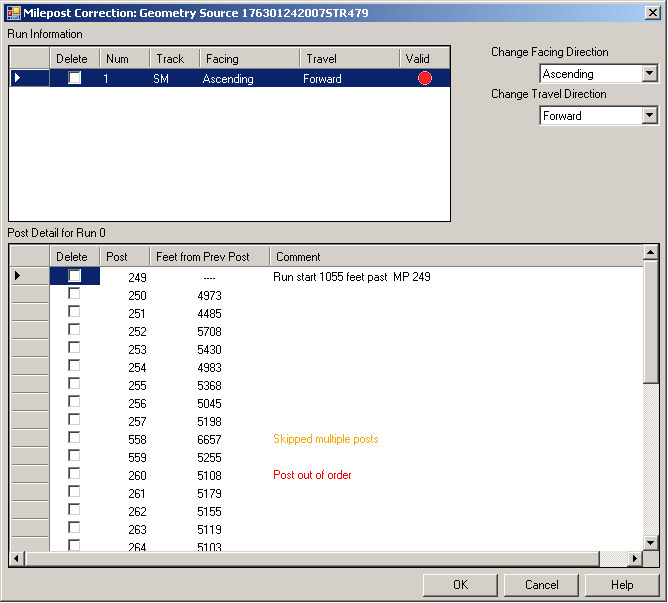Image resolution: width=668 pixels, height=603 pixels.
Task: Check the Delete box for Run 1
Action: (74, 78)
